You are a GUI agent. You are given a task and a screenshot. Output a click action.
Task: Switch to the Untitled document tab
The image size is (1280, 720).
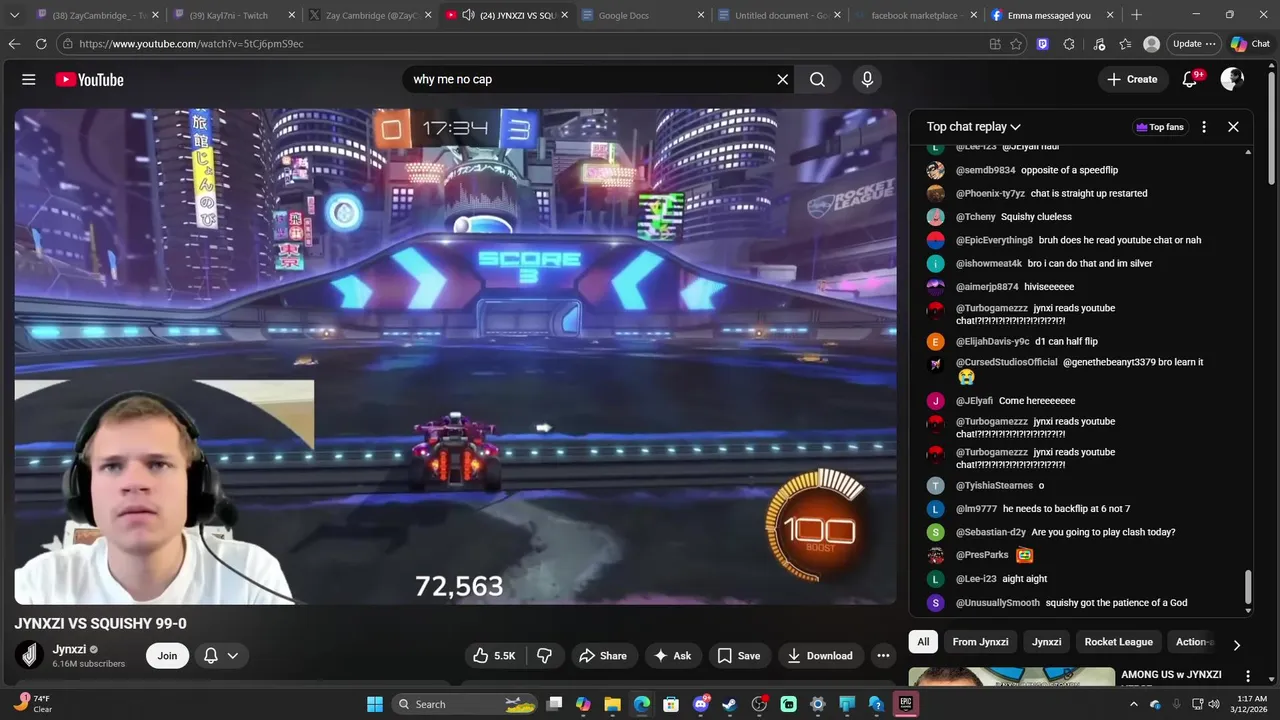tap(780, 15)
